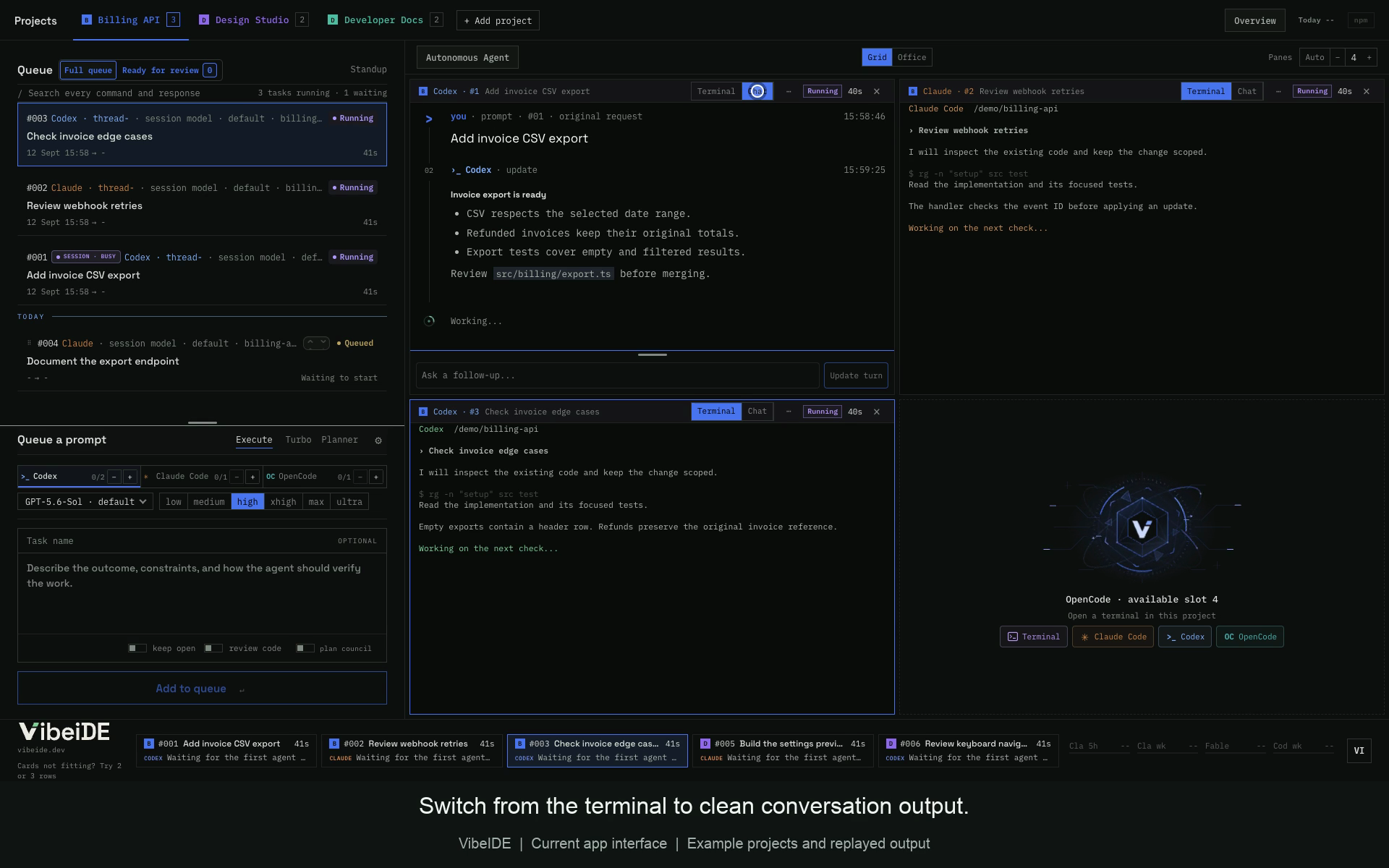The width and height of the screenshot is (1389, 868).
Task: Click the Autonomous Agent button
Action: (467, 57)
